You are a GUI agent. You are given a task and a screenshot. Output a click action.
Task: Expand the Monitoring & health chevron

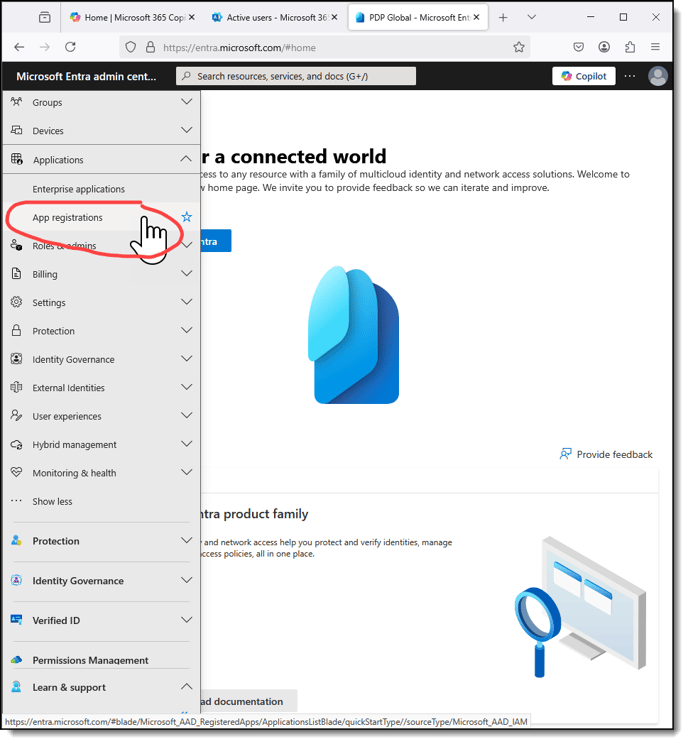coord(187,472)
